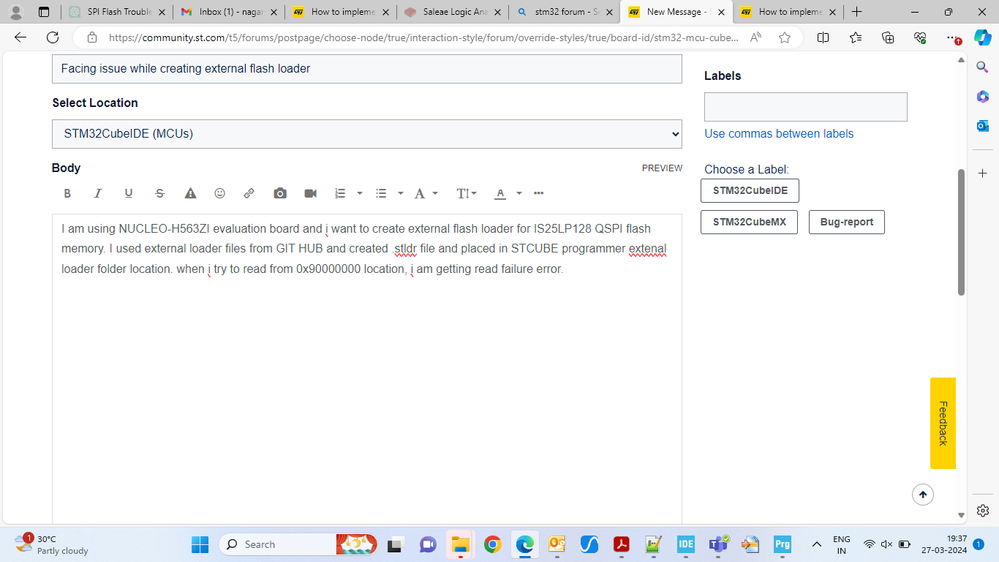Screen dimensions: 999x562
Task: Switch to the New Message tab
Action: click(676, 11)
